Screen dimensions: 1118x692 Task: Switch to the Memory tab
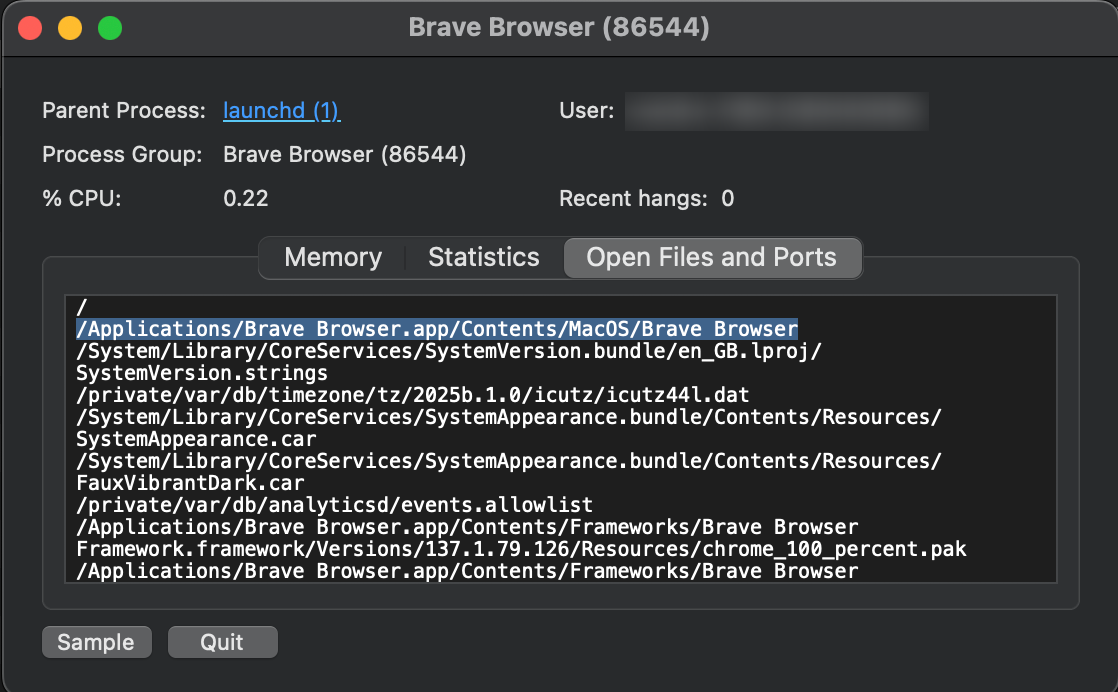tap(332, 257)
